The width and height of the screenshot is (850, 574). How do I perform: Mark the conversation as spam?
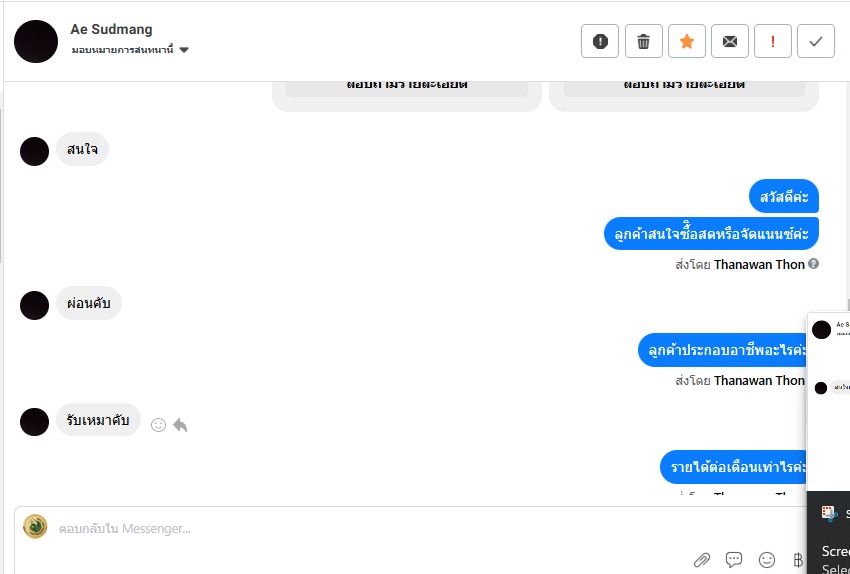tap(600, 41)
